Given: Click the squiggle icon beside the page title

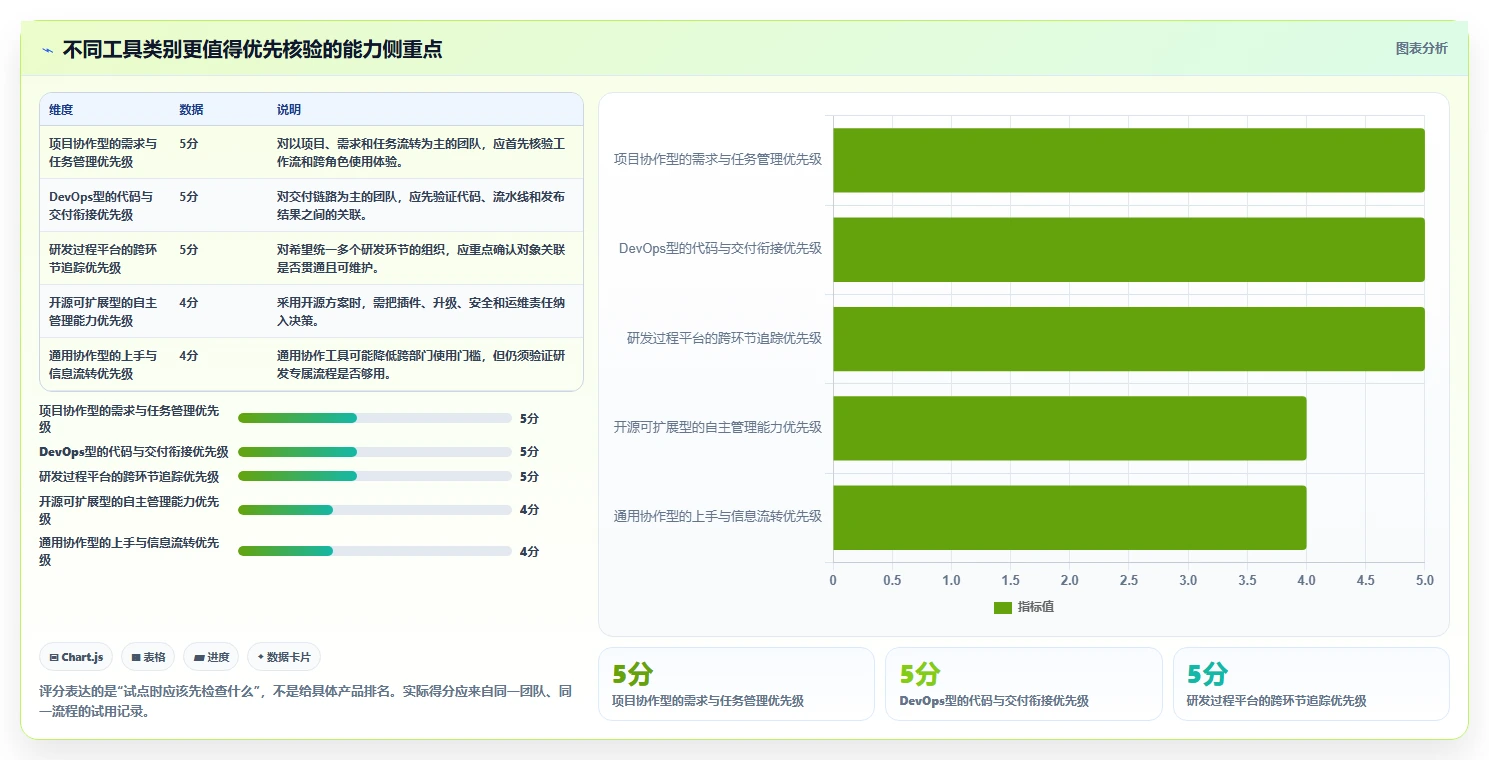Looking at the screenshot, I should pyautogui.click(x=48, y=50).
